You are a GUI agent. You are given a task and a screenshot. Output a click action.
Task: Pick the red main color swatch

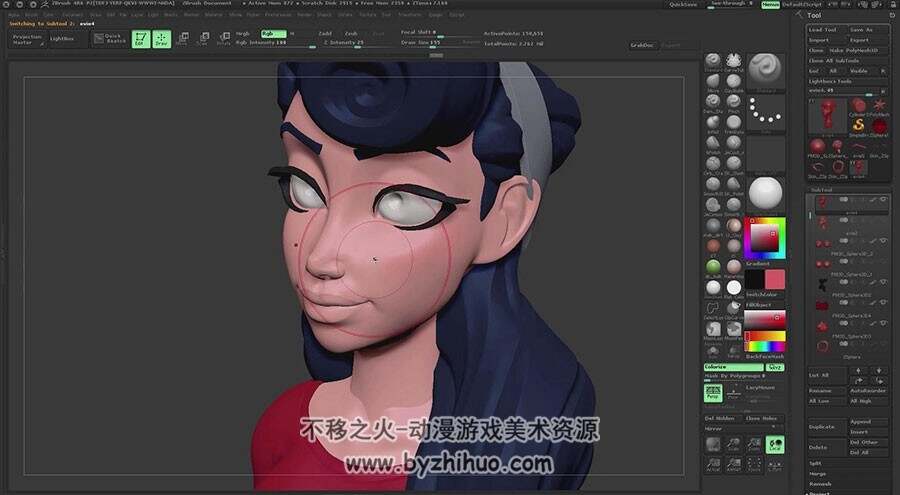pyautogui.click(x=775, y=280)
